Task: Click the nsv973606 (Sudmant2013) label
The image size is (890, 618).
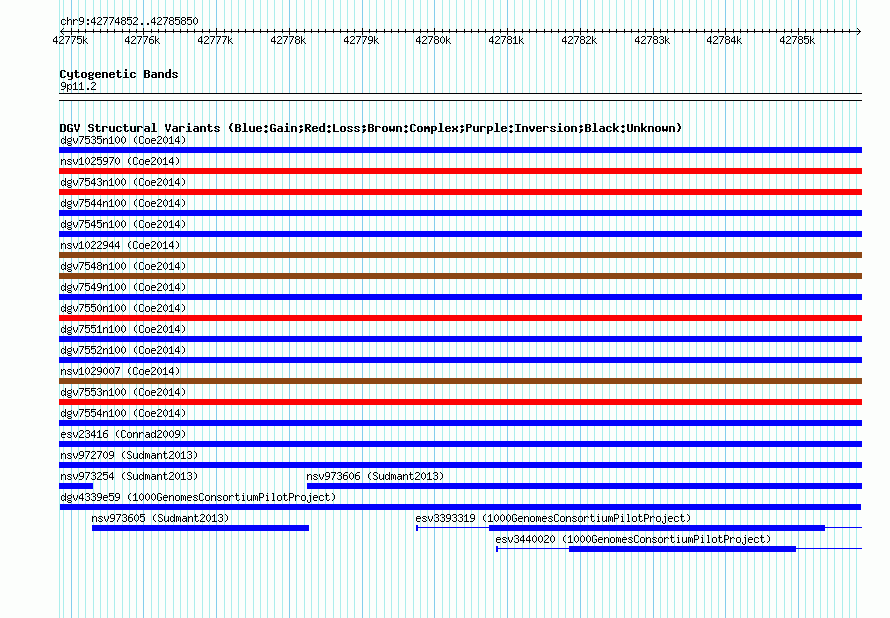Action: 375,476
